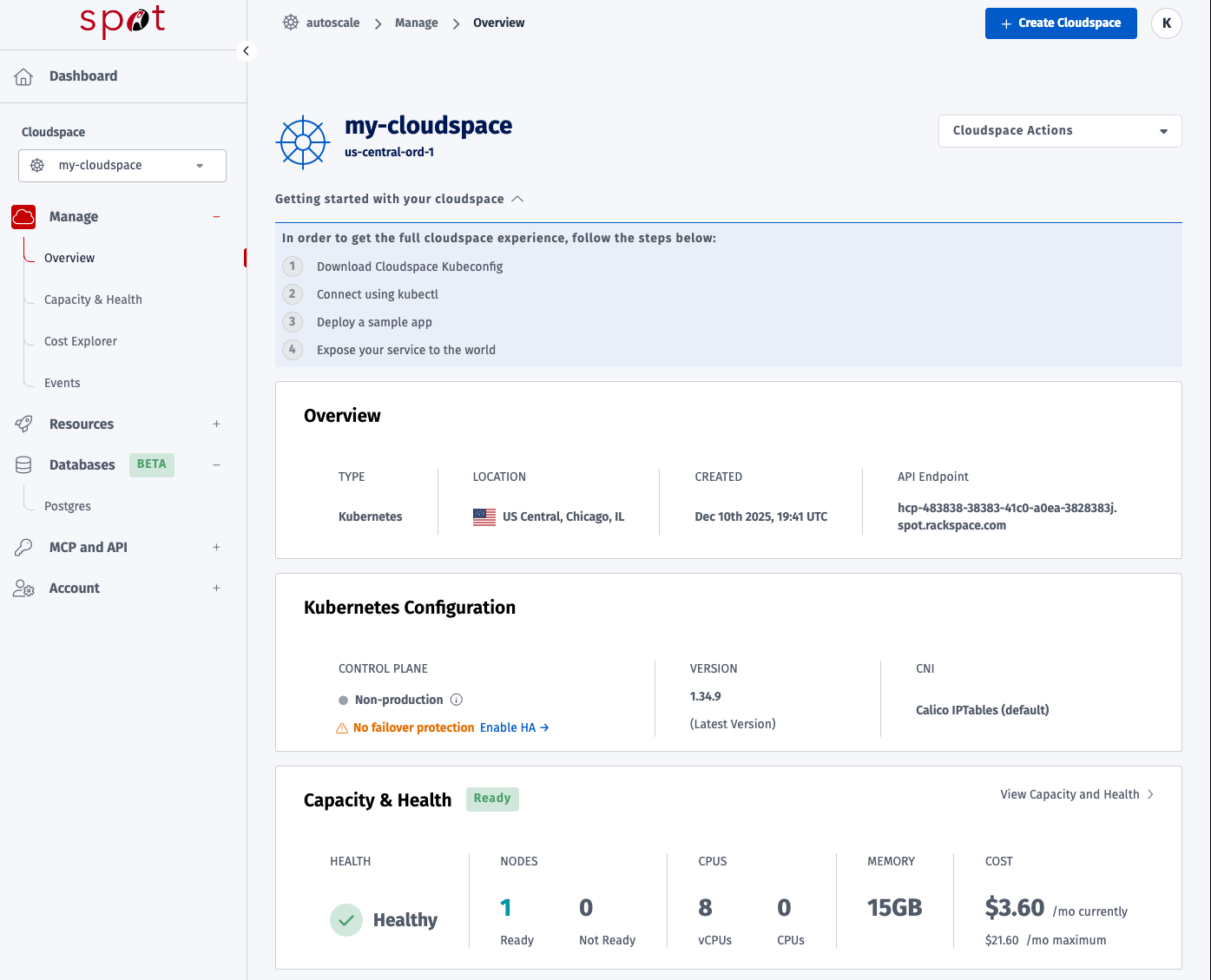Click the BETA badge next to Databases
The image size is (1211, 980).
click(152, 464)
